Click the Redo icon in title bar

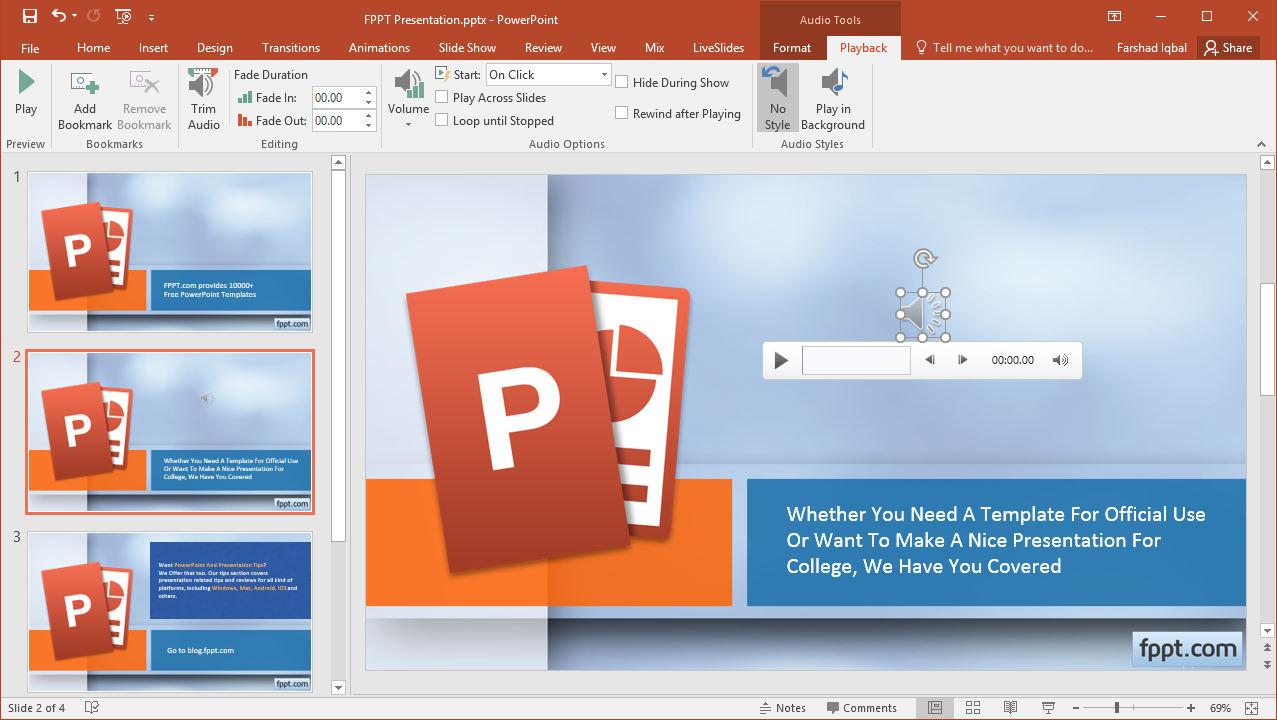[x=93, y=16]
